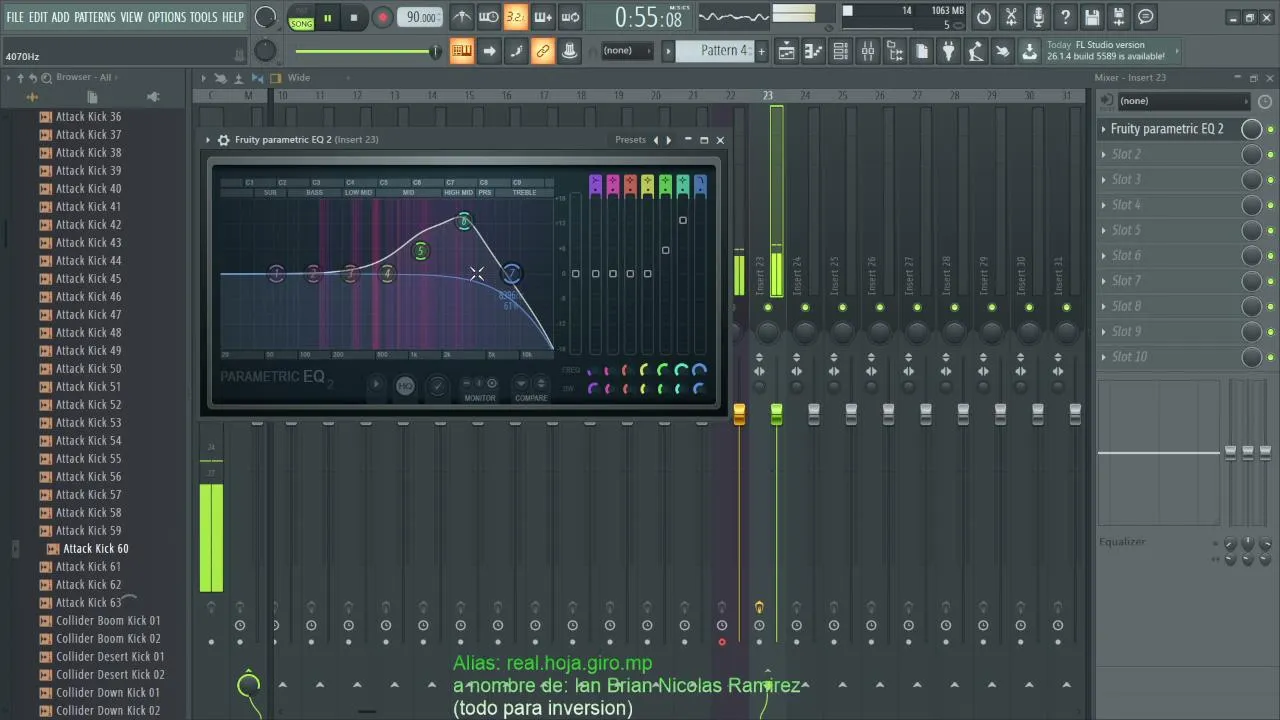Open the Wide mixer layout dropdown
This screenshot has height=720, width=1280.
pyautogui.click(x=298, y=78)
